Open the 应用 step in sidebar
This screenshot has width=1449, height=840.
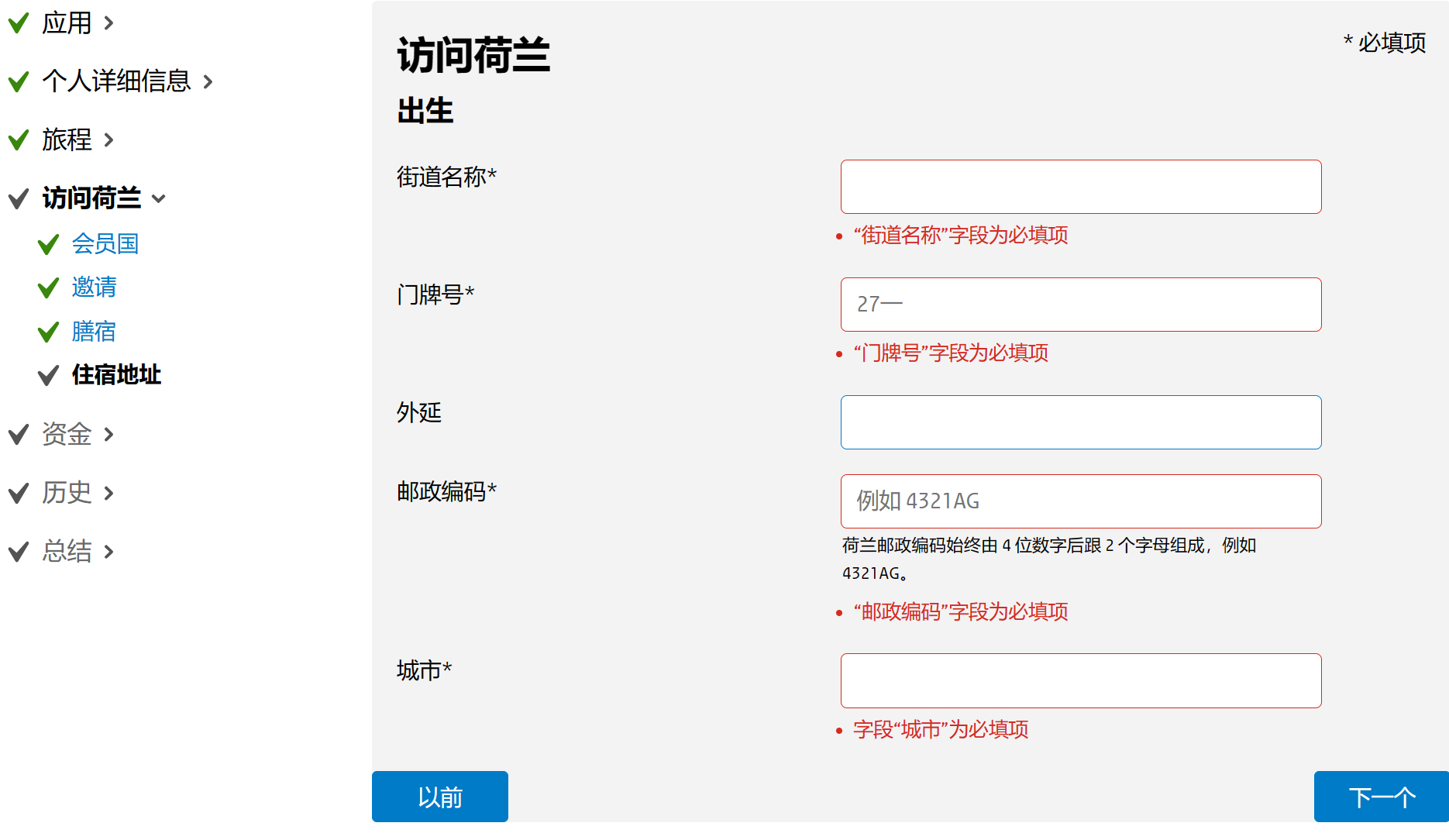click(x=67, y=23)
